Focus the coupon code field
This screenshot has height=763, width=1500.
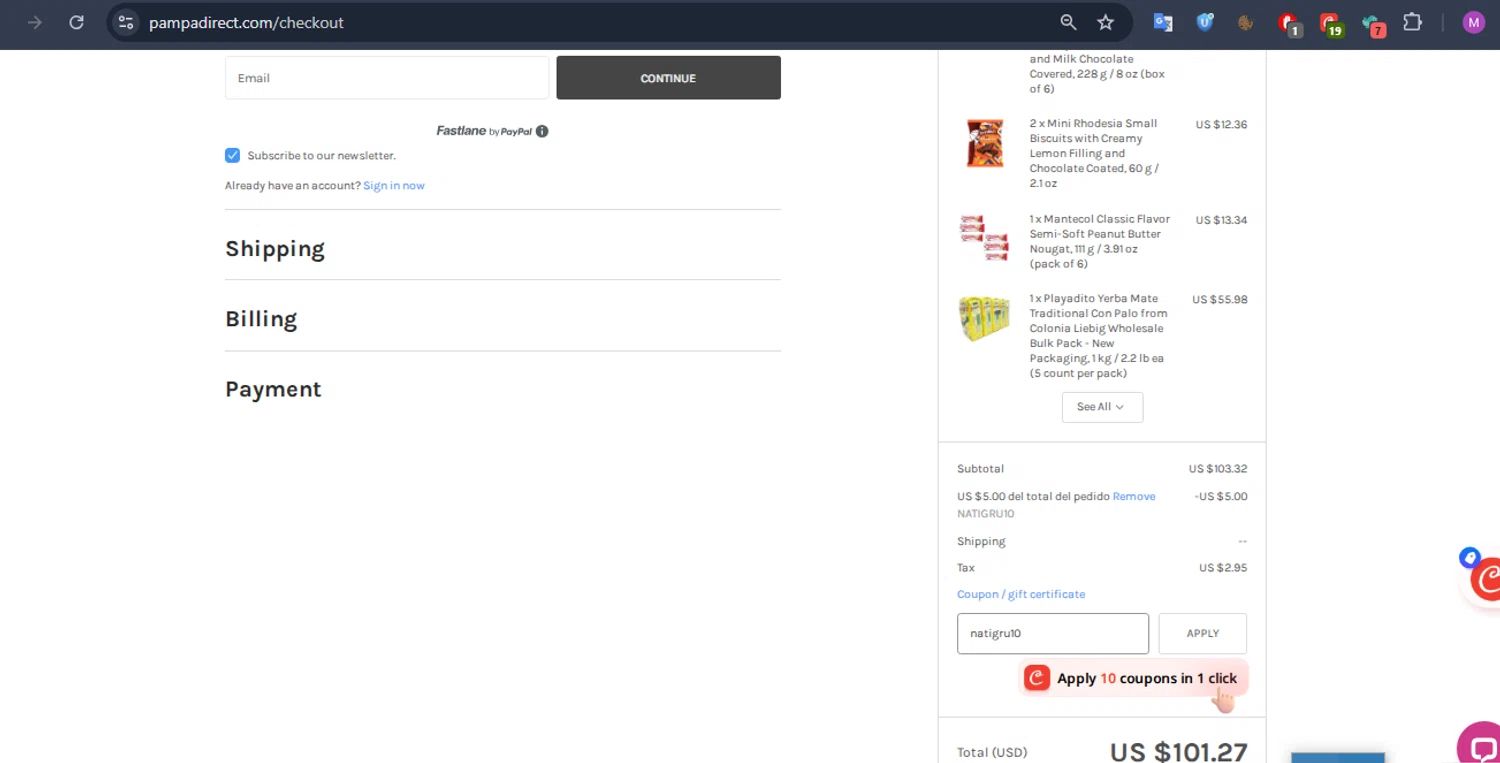[x=1053, y=633]
